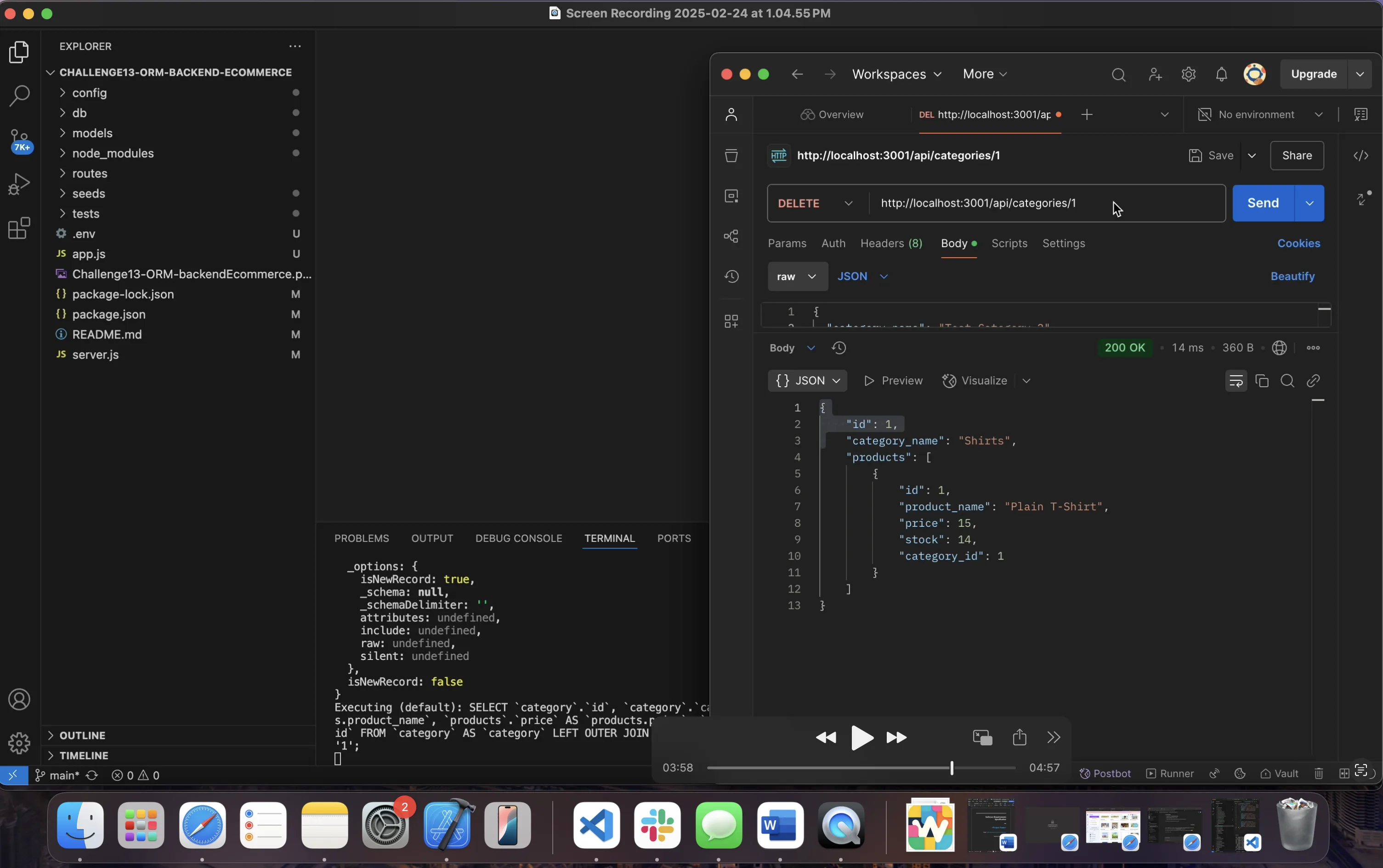This screenshot has height=868, width=1383.
Task: Click the Beautify link
Action: 1292,276
